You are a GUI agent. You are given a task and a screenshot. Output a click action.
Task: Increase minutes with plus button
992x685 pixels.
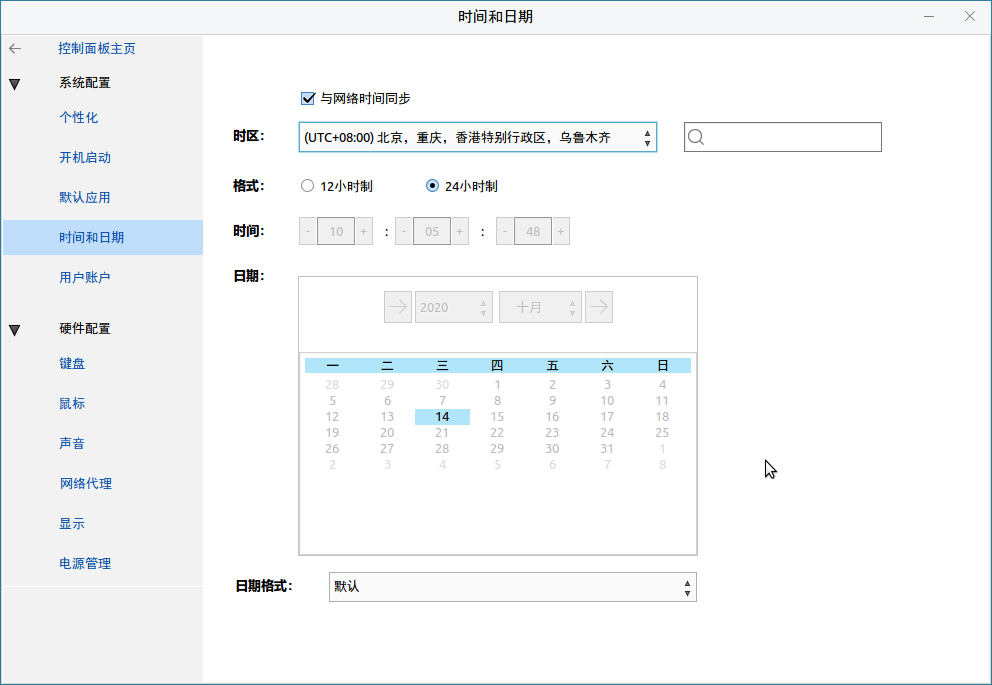coord(460,231)
